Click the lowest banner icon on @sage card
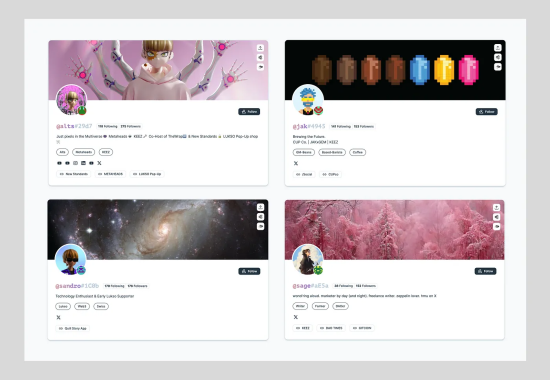Viewport: 550px width, 380px height. pyautogui.click(x=497, y=226)
